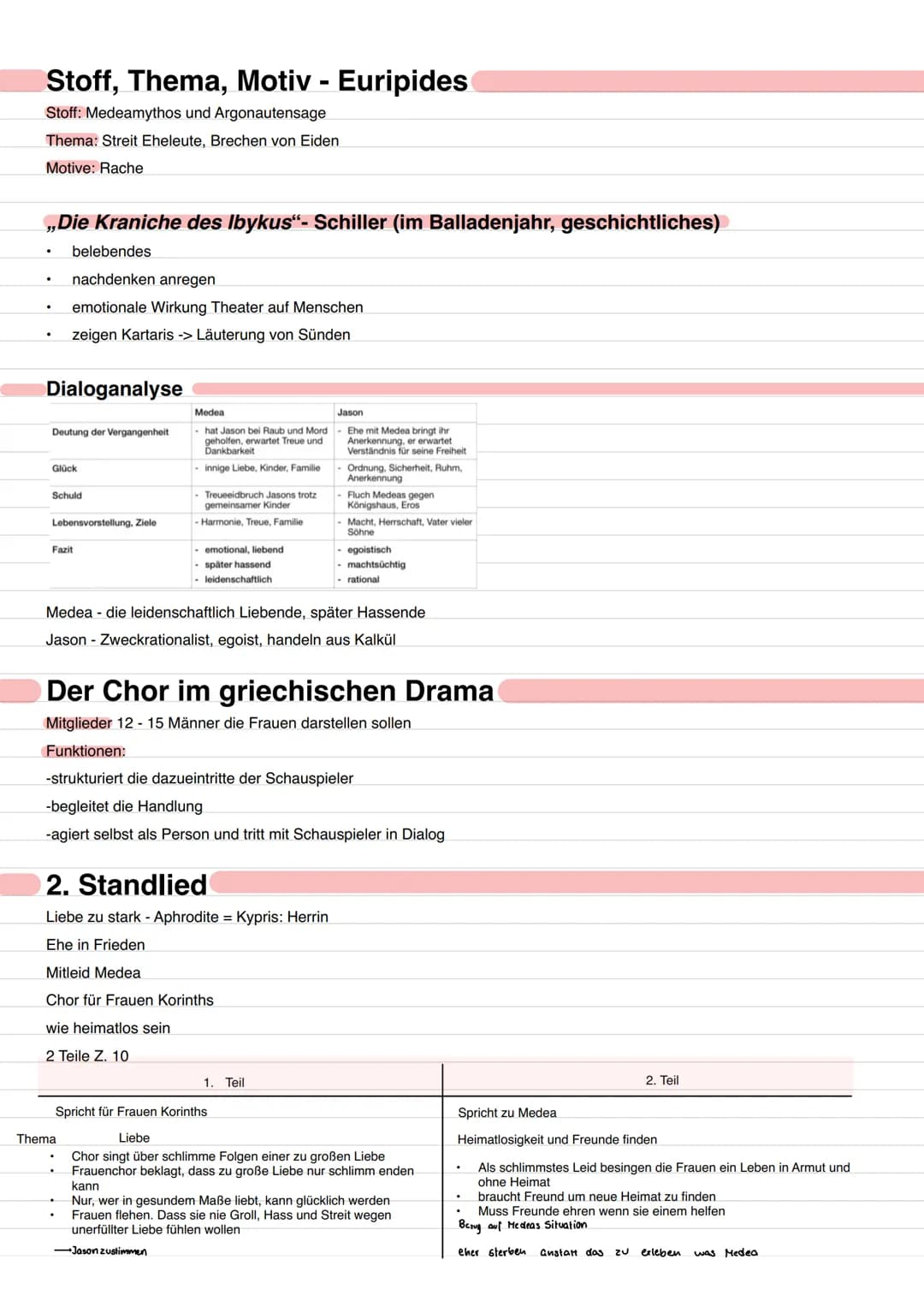924x1307 pixels.
Task: Select '-strukturiert die dazueintritte der Schauspieler'
Action: [x=199, y=779]
